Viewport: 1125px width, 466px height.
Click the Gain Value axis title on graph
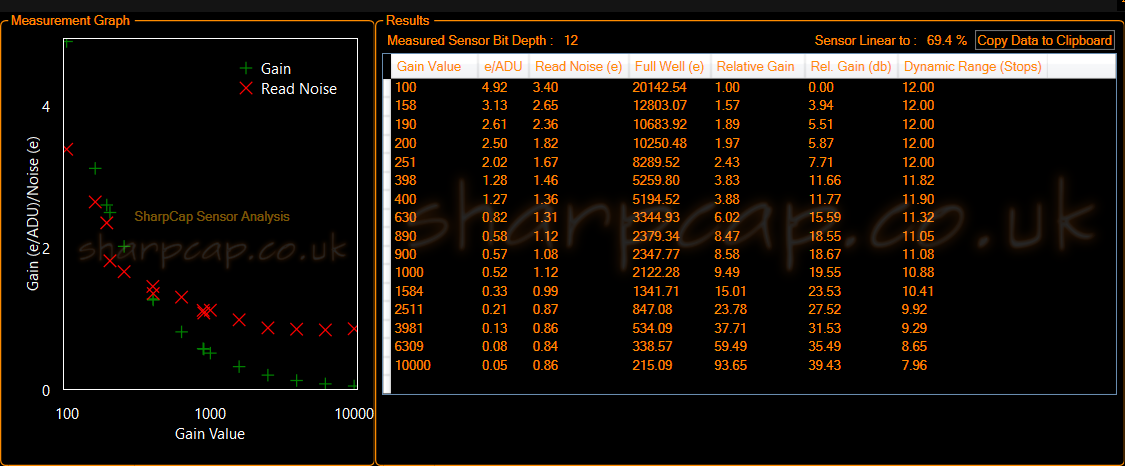(x=210, y=434)
